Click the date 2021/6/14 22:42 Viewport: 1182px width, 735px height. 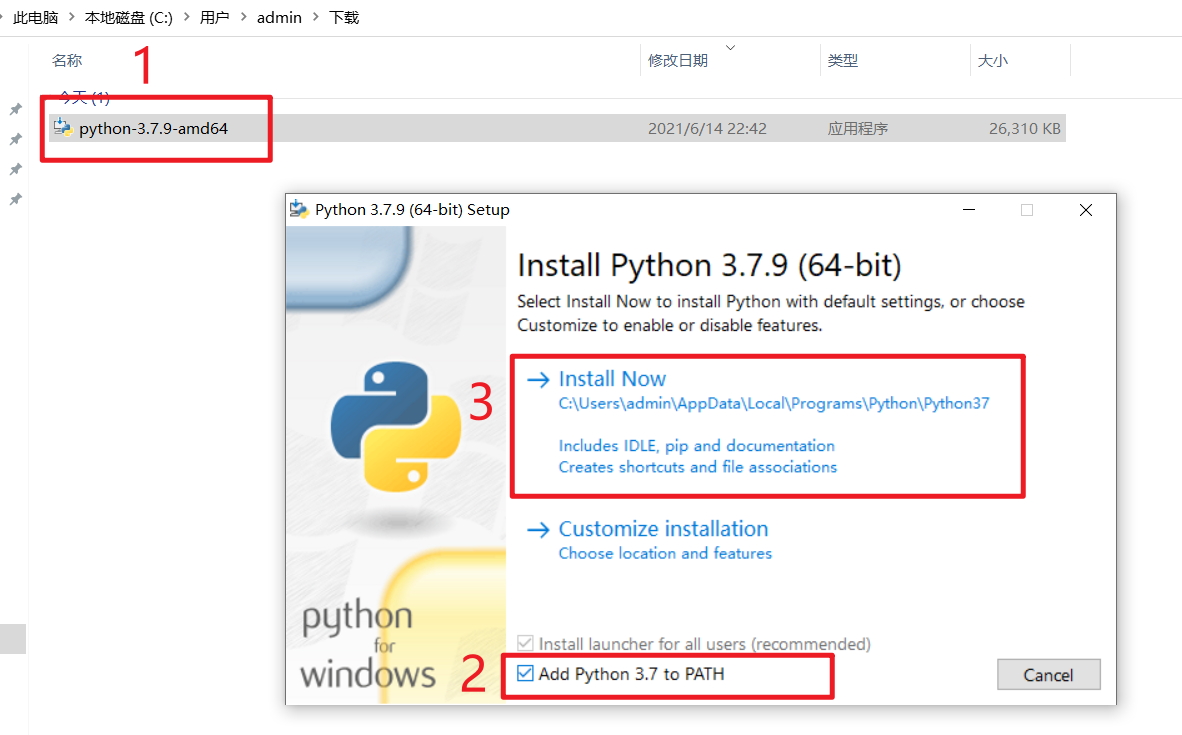click(707, 129)
